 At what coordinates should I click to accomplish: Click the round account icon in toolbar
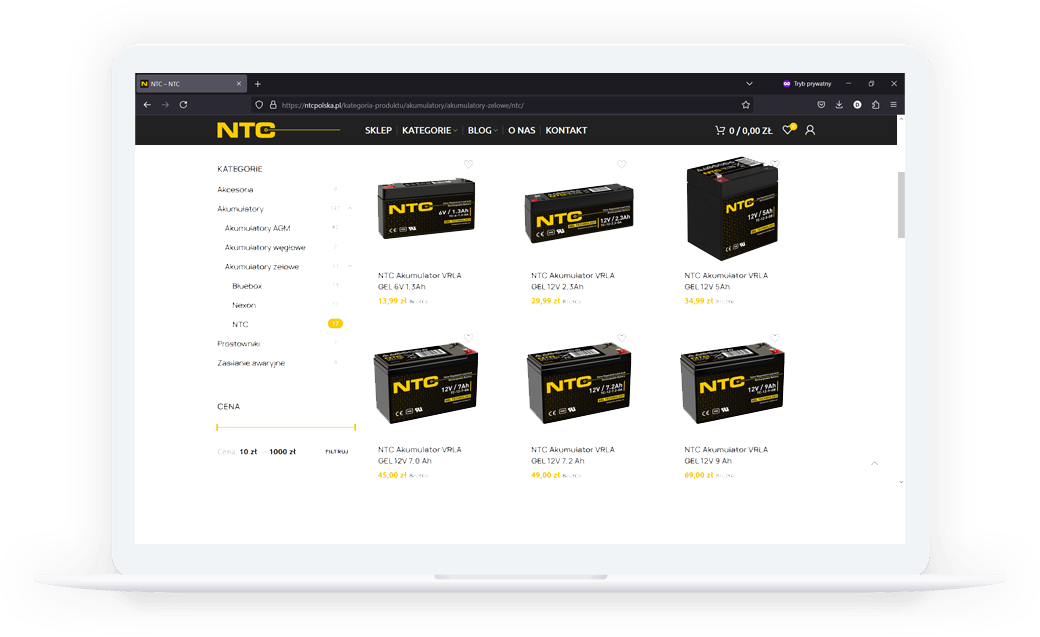[857, 105]
